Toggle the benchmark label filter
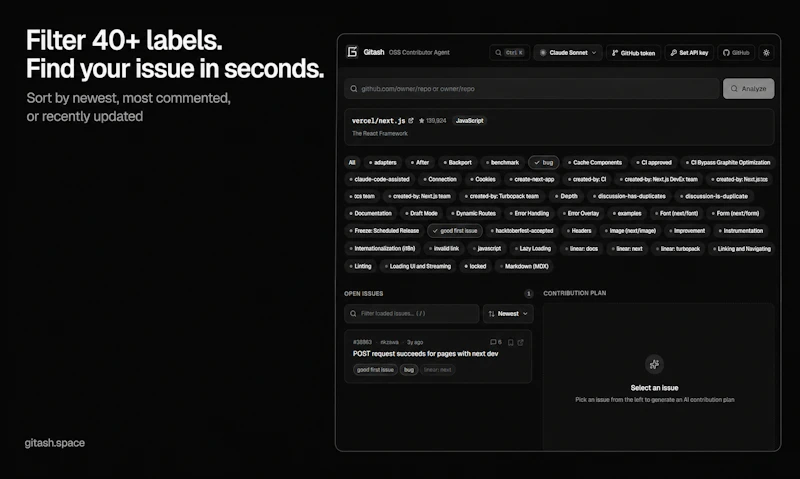Screen dimensions: 800x479 tap(503, 163)
